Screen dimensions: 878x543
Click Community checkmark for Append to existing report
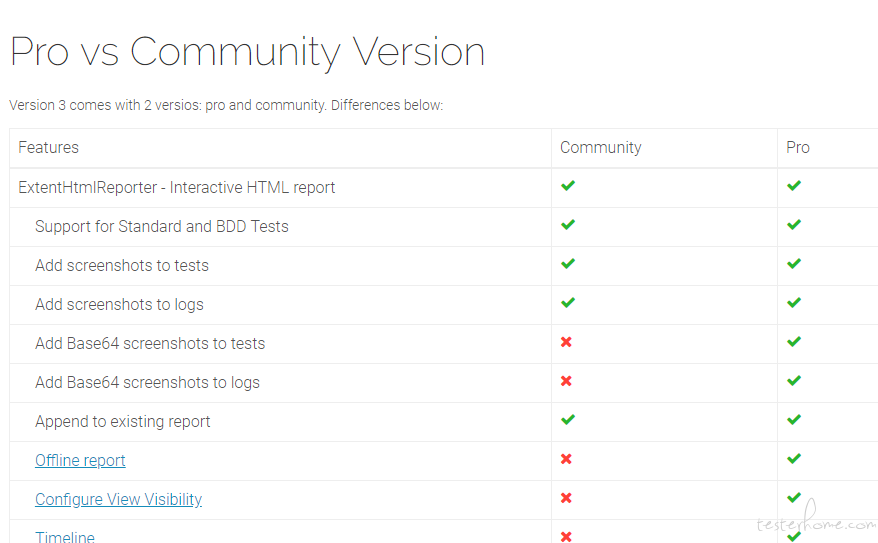(568, 419)
